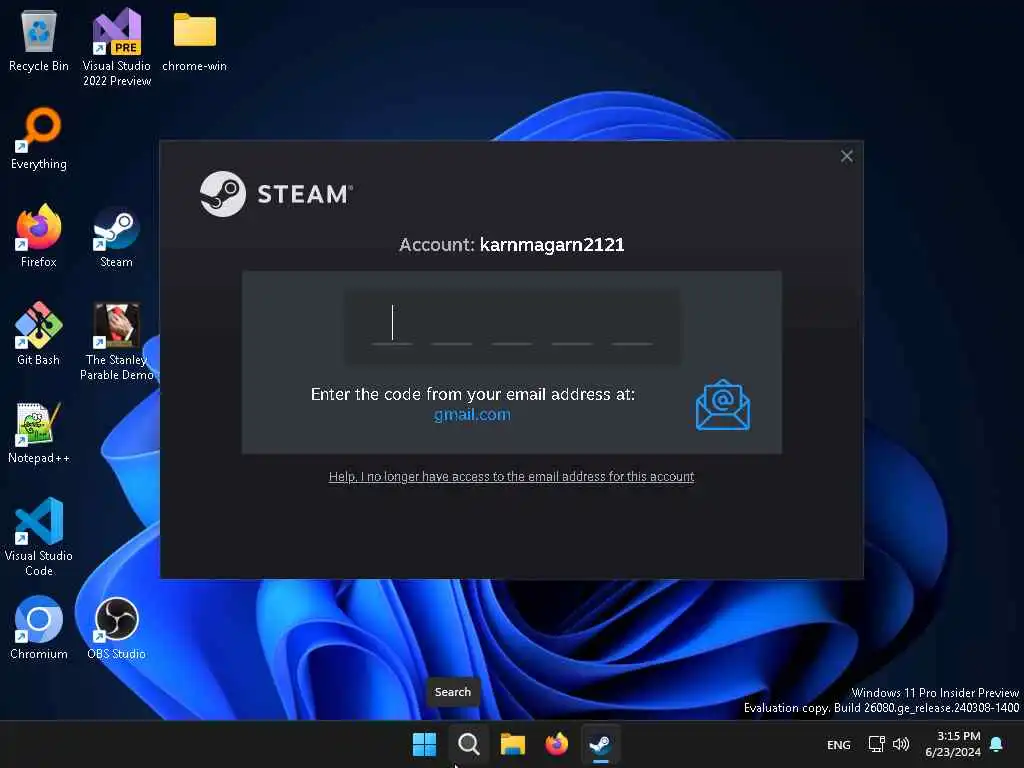
Task: Click the gmail.com address text
Action: 472,415
